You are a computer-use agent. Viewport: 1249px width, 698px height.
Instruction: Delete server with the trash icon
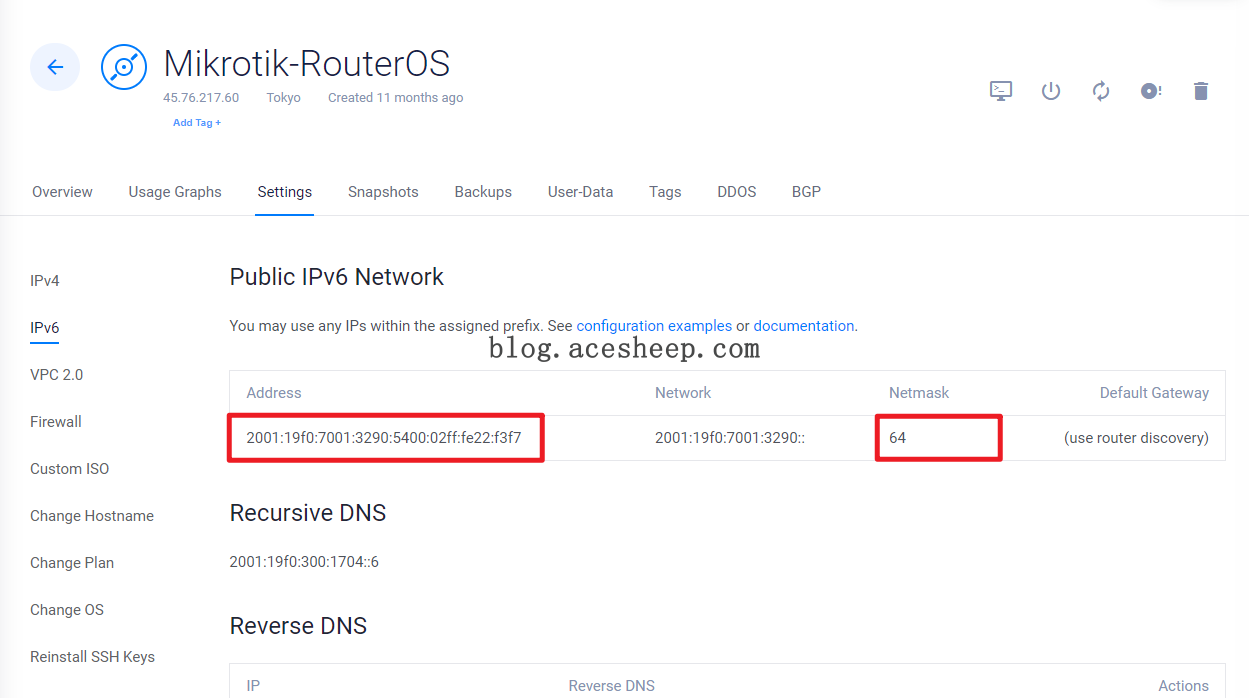[x=1201, y=91]
